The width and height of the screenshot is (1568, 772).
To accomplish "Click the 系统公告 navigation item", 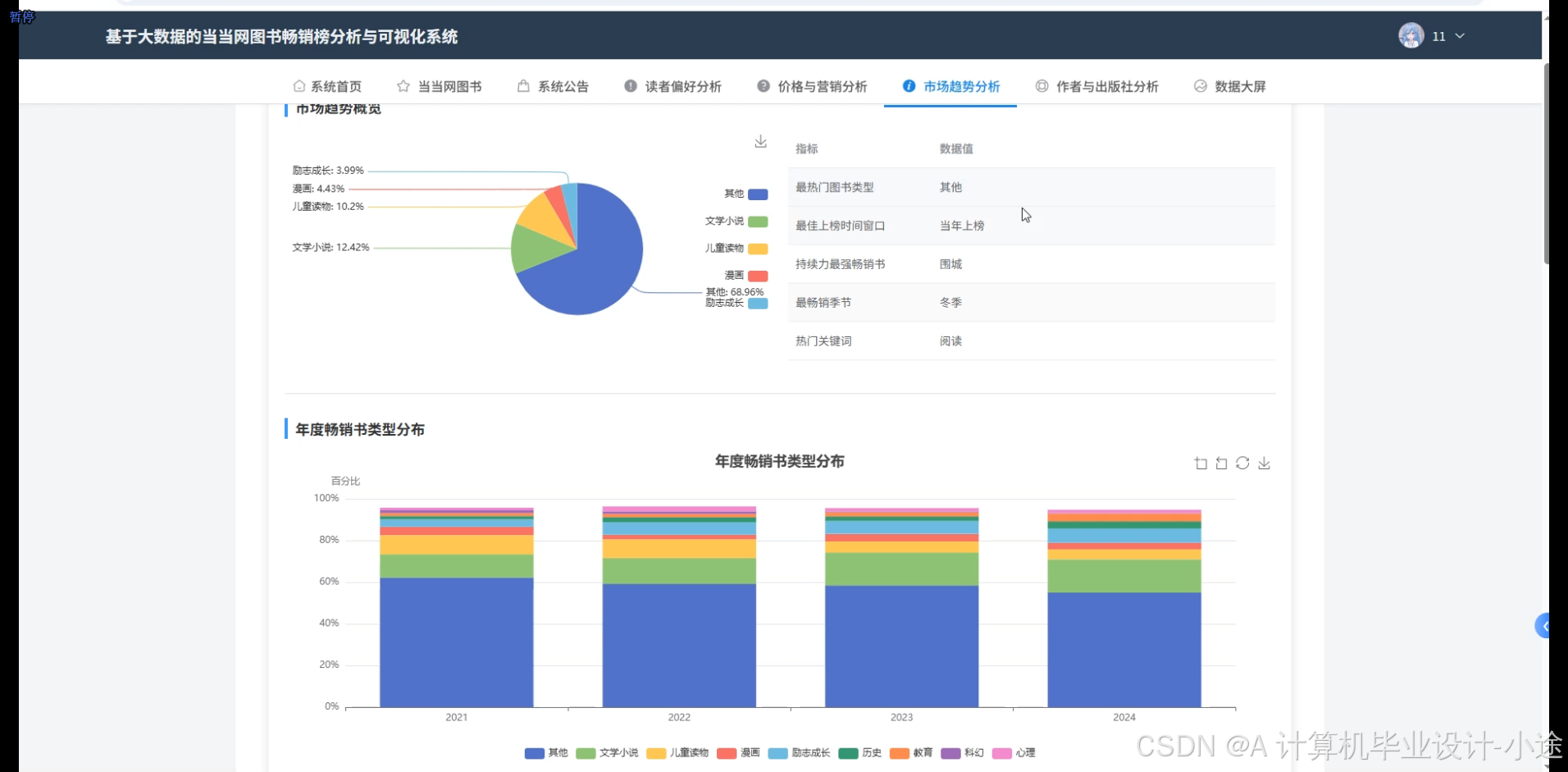I will pos(553,86).
